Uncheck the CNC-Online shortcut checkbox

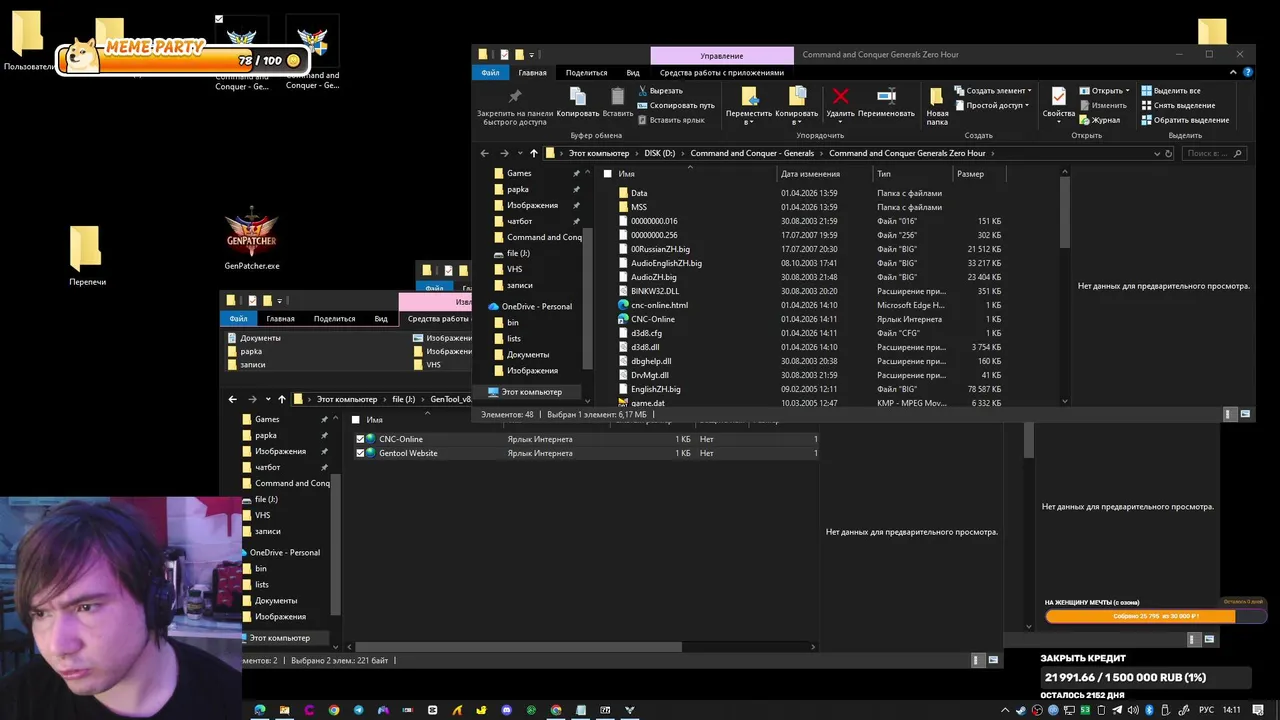361,439
